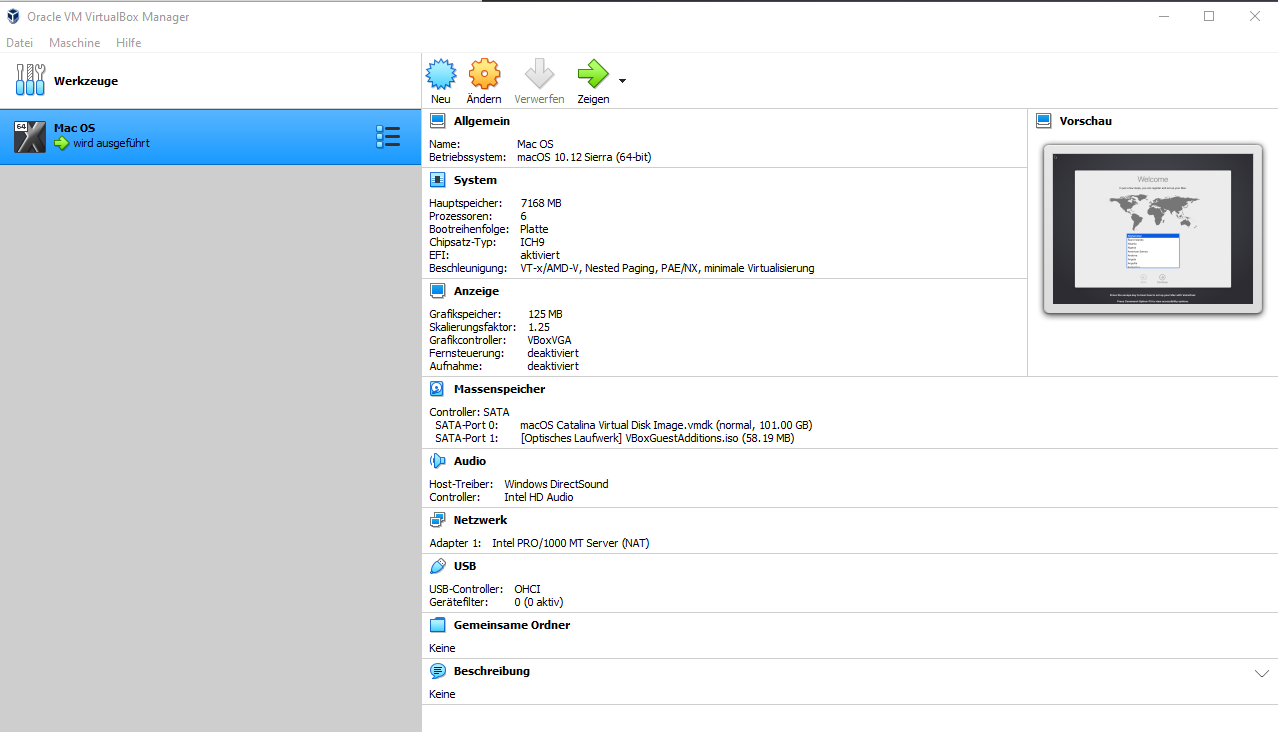The image size is (1278, 732).
Task: Click the Mac OS X VM icon
Action: (x=30, y=137)
